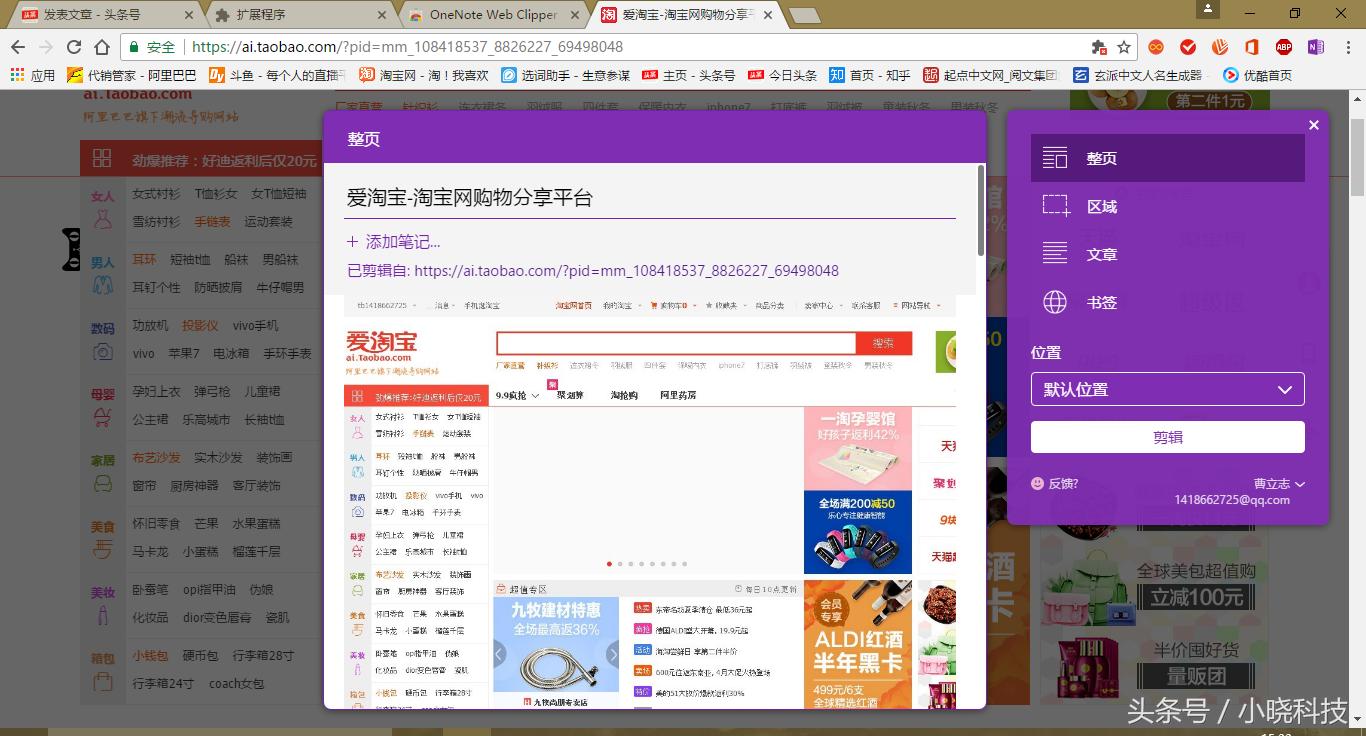Click the Adblock Plus ABP toolbar icon
The width and height of the screenshot is (1366, 736).
pyautogui.click(x=1285, y=46)
